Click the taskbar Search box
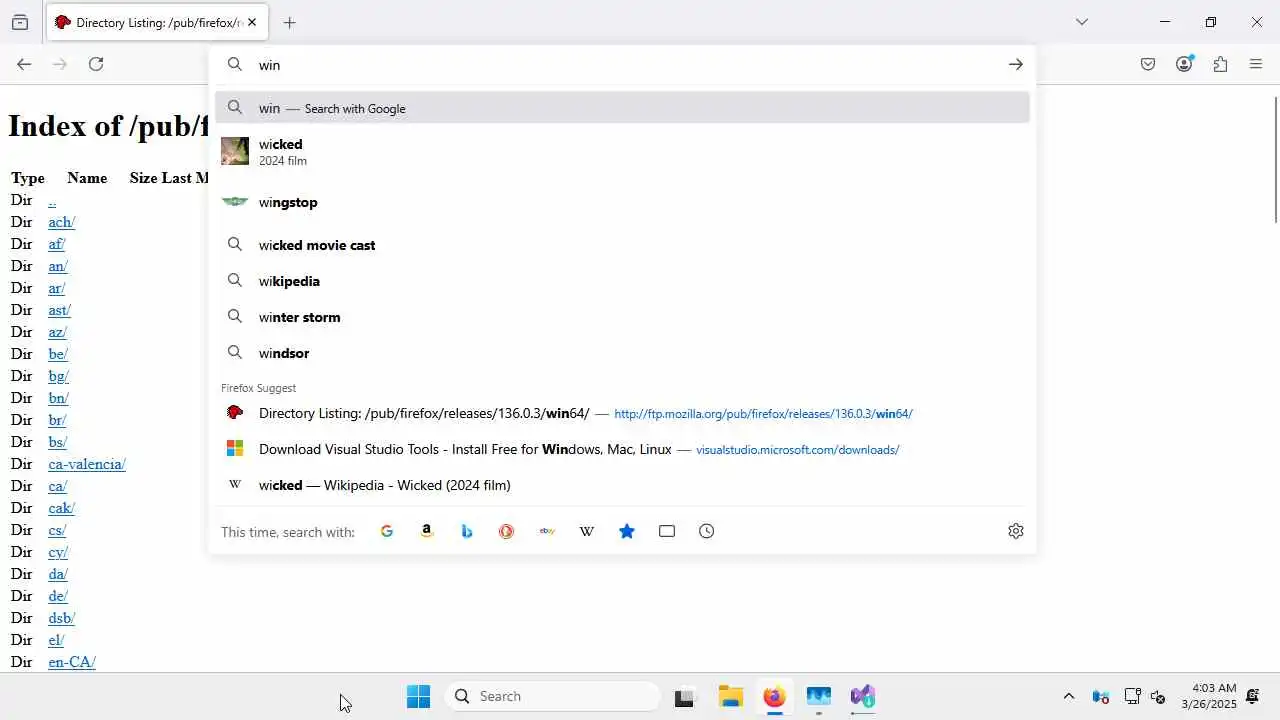Viewport: 1280px width, 720px height. coord(553,696)
